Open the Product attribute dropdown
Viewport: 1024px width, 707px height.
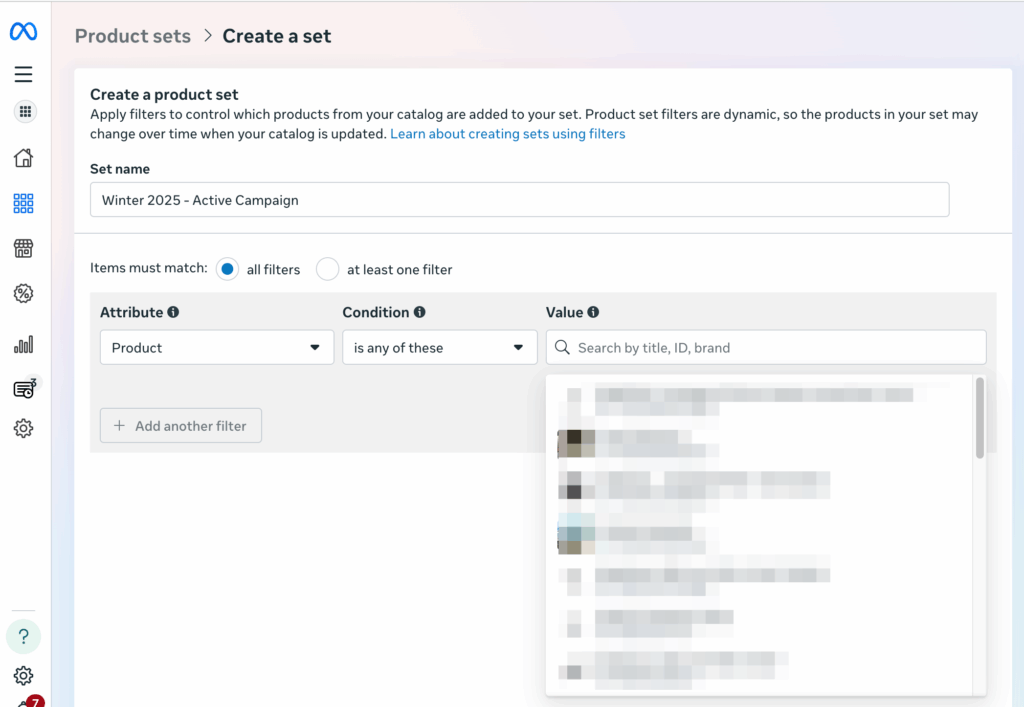click(216, 348)
